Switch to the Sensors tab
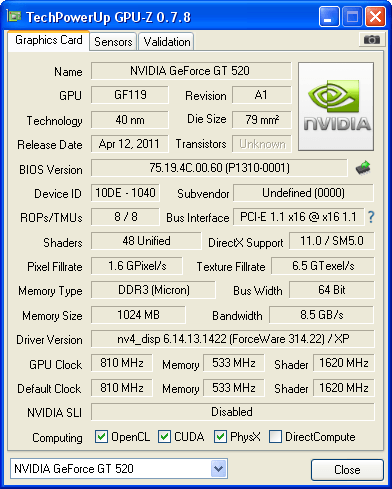This screenshot has height=489, width=392. [x=113, y=42]
